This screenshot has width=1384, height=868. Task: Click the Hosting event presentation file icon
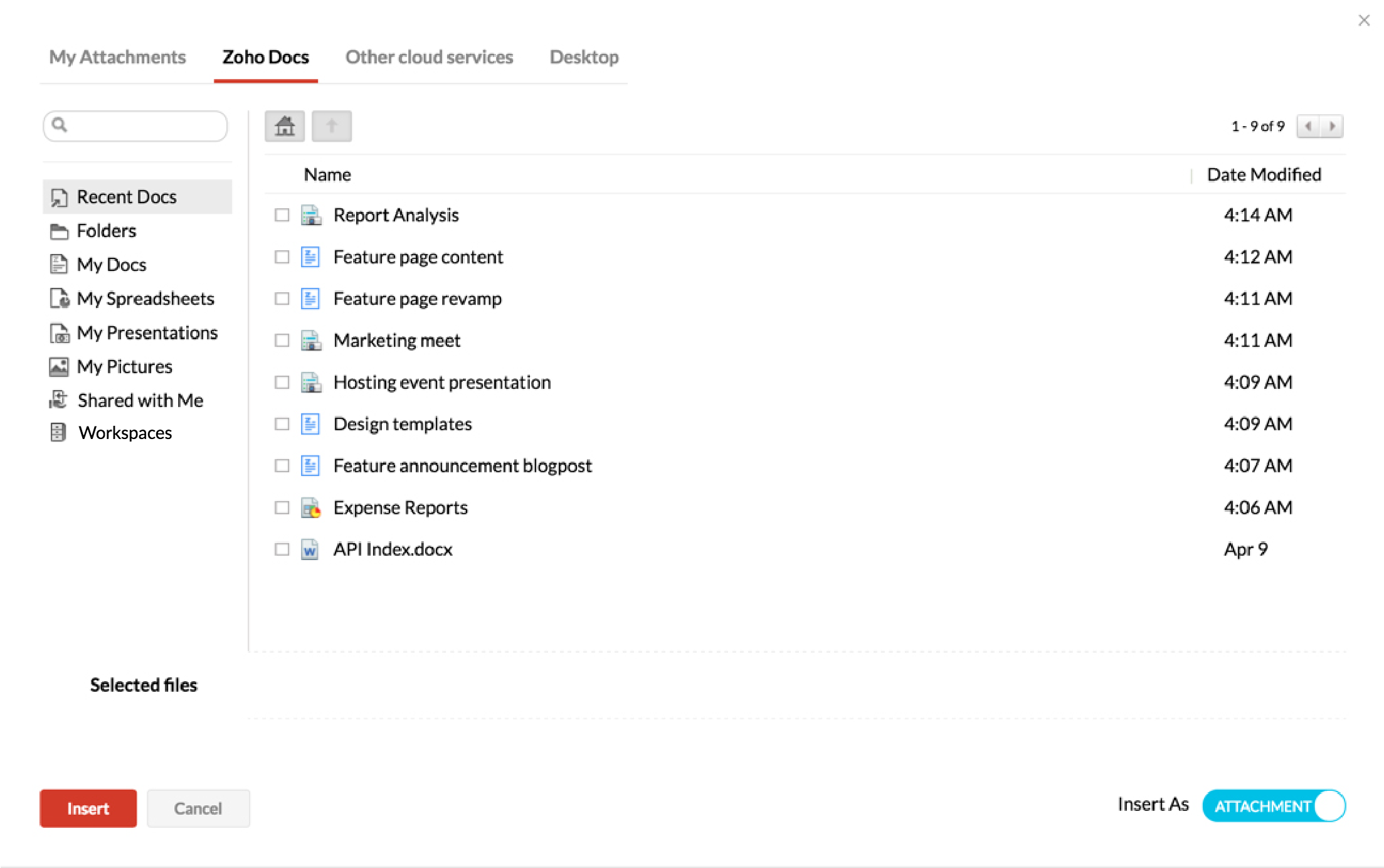[311, 383]
